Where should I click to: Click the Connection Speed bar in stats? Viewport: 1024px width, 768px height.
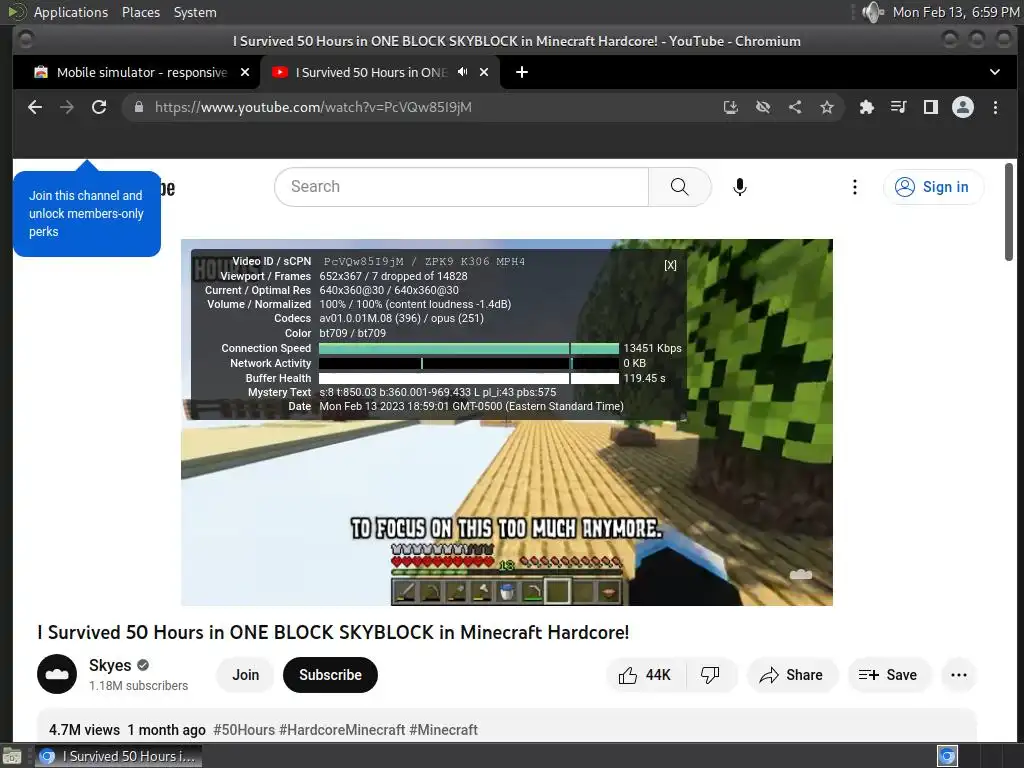point(469,348)
